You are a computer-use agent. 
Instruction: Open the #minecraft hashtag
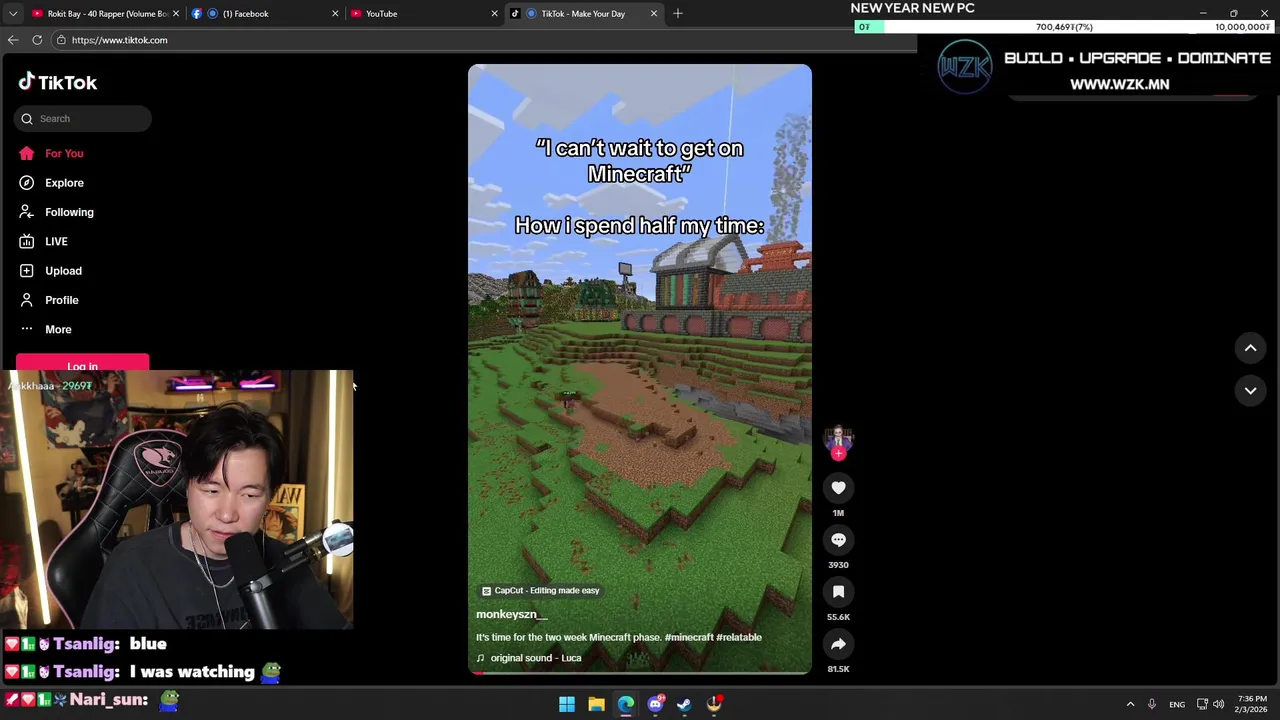tap(689, 637)
